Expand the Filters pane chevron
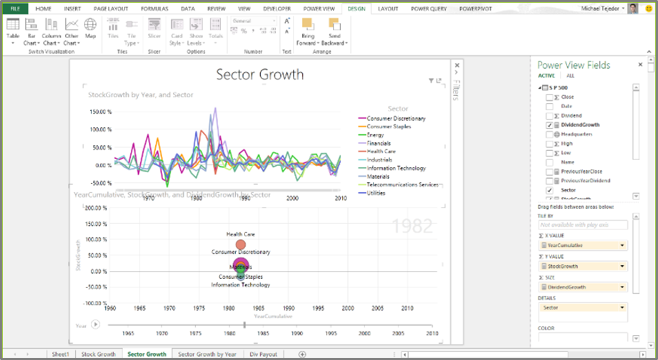 [457, 73]
